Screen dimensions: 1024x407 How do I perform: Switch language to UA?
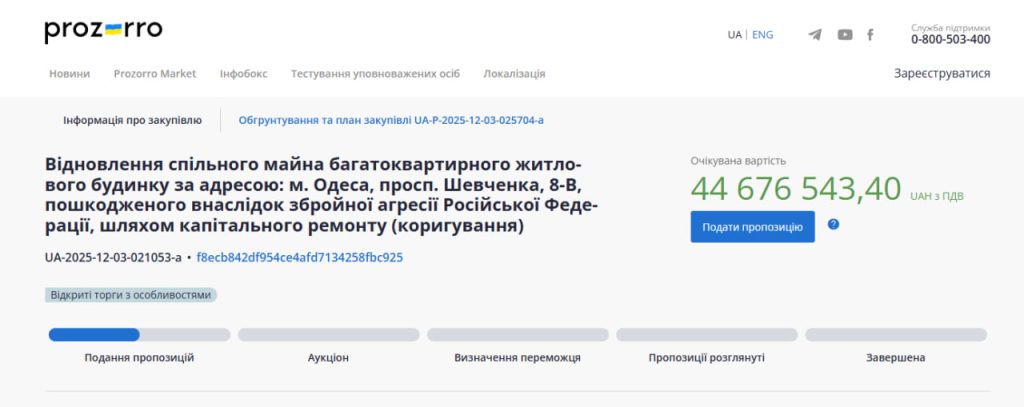(735, 35)
